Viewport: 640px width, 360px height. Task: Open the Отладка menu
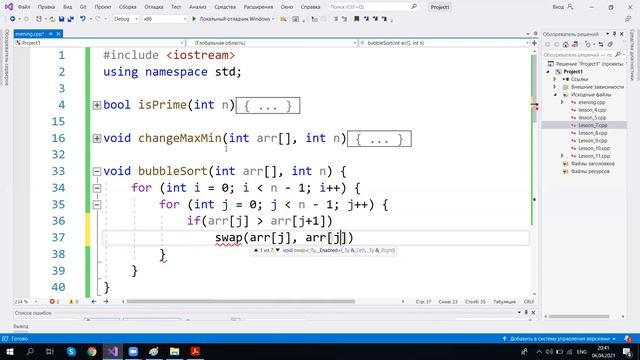tap(154, 7)
